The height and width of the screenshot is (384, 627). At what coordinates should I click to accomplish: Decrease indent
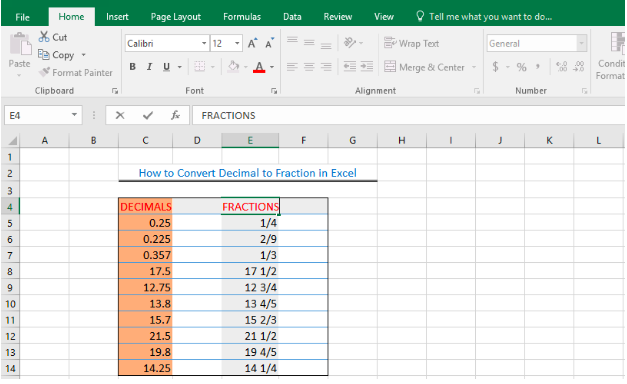click(x=350, y=66)
